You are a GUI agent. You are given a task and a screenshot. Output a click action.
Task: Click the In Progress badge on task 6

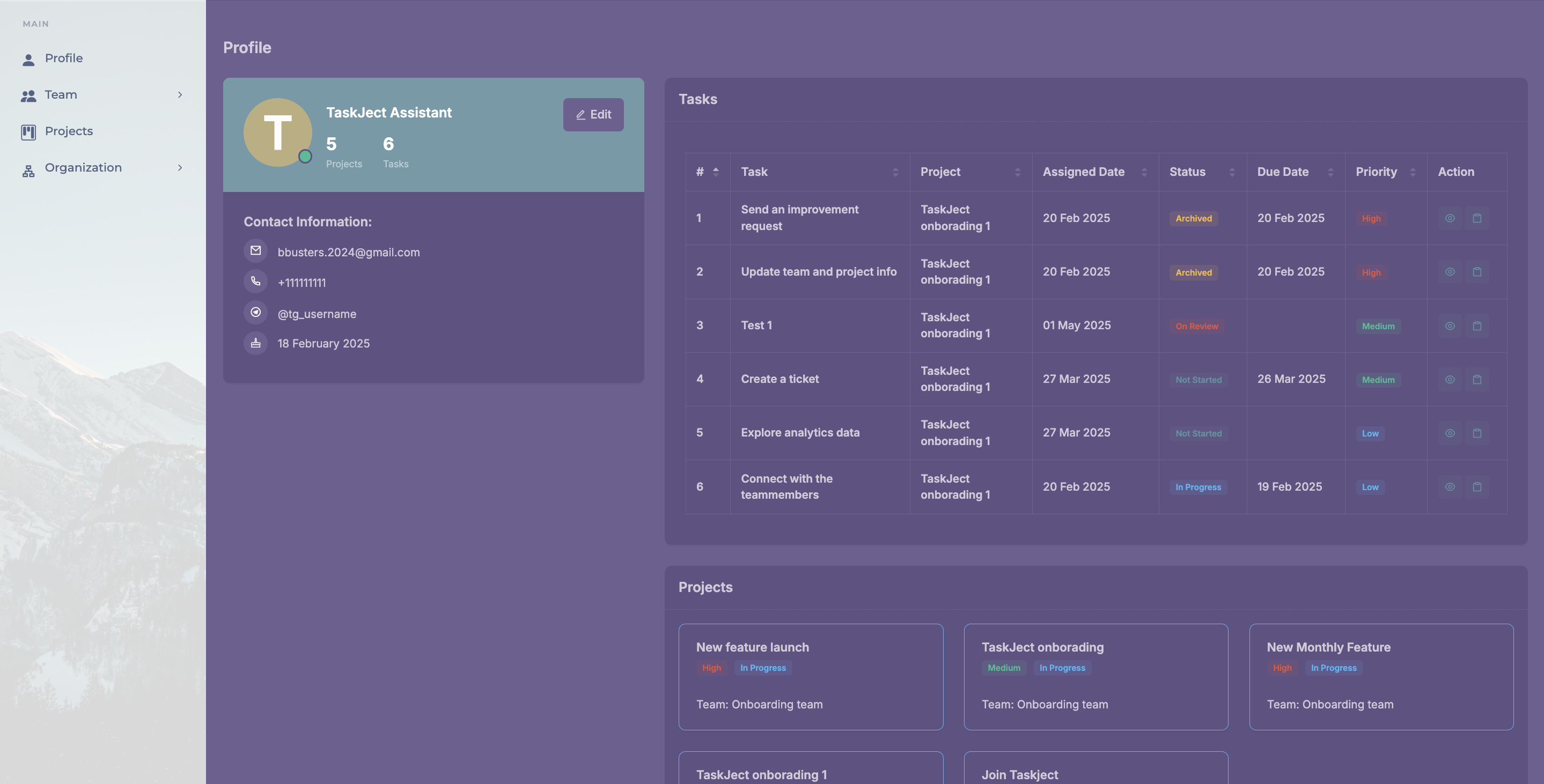click(1198, 487)
